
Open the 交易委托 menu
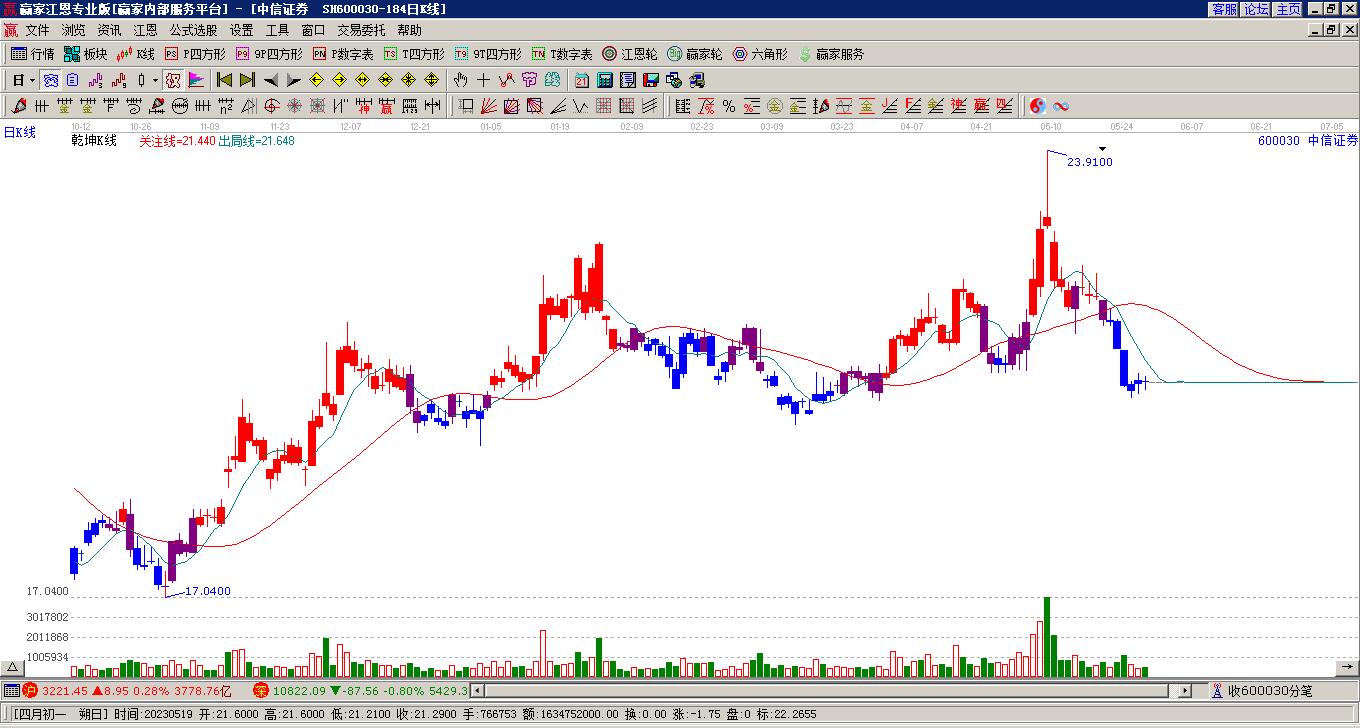tap(361, 31)
